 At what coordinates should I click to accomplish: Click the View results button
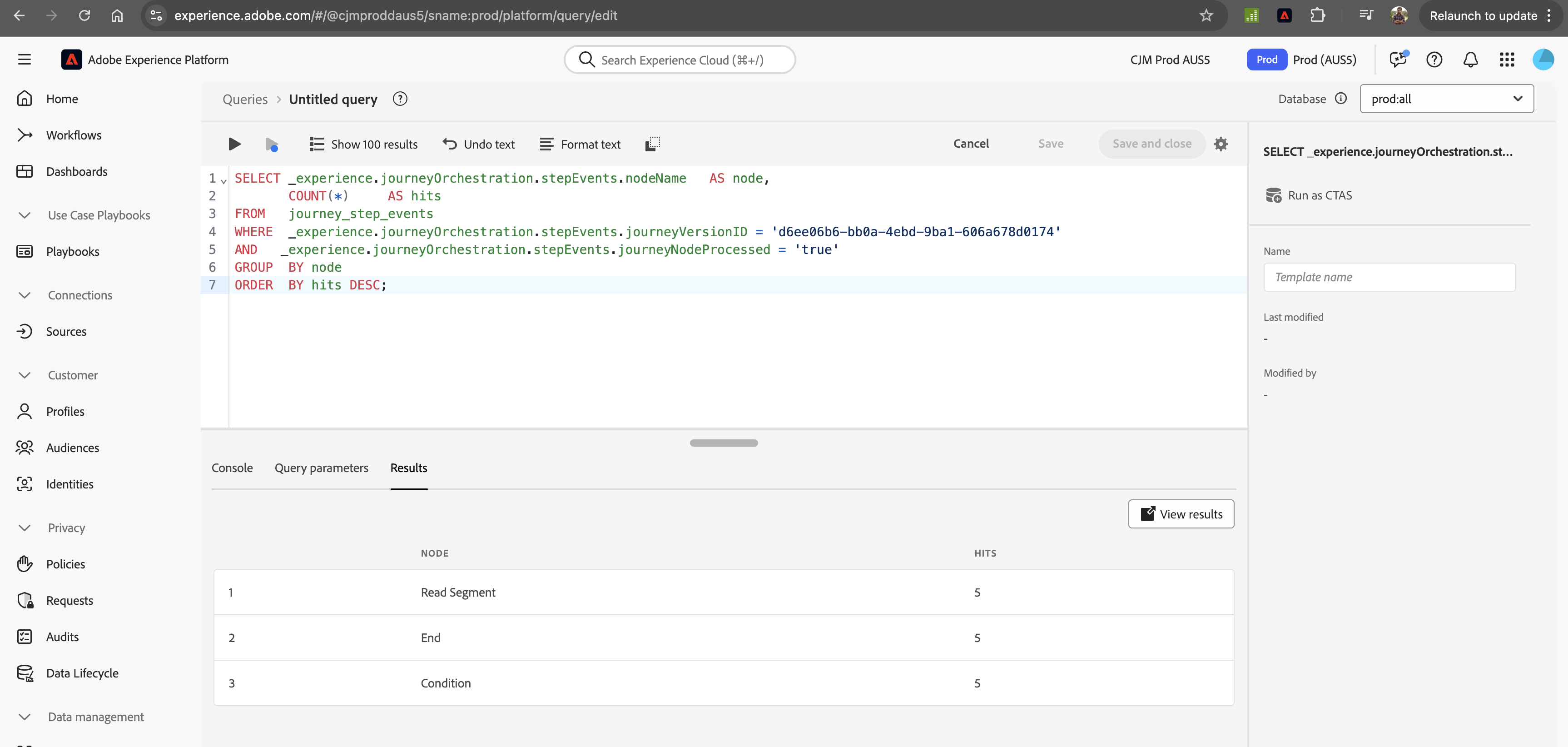tap(1180, 513)
